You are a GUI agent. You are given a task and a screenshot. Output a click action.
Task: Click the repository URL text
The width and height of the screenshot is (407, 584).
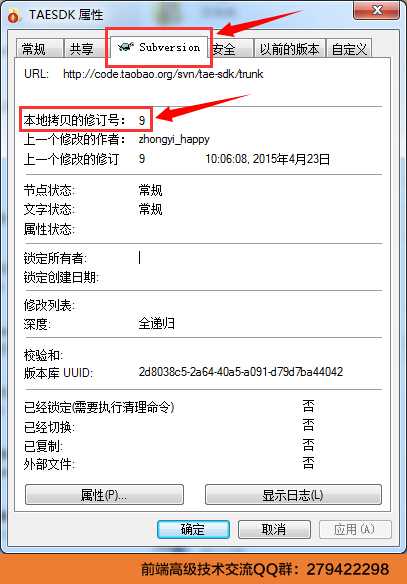pyautogui.click(x=163, y=74)
